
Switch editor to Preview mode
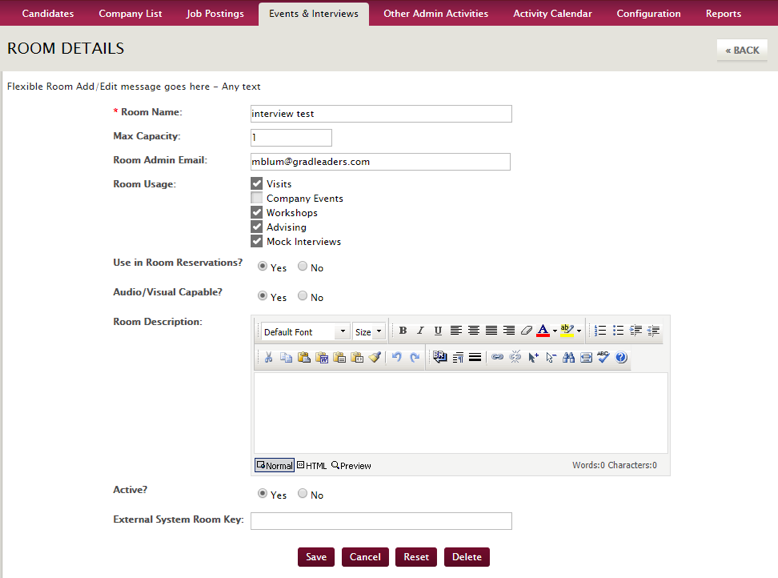click(x=351, y=465)
